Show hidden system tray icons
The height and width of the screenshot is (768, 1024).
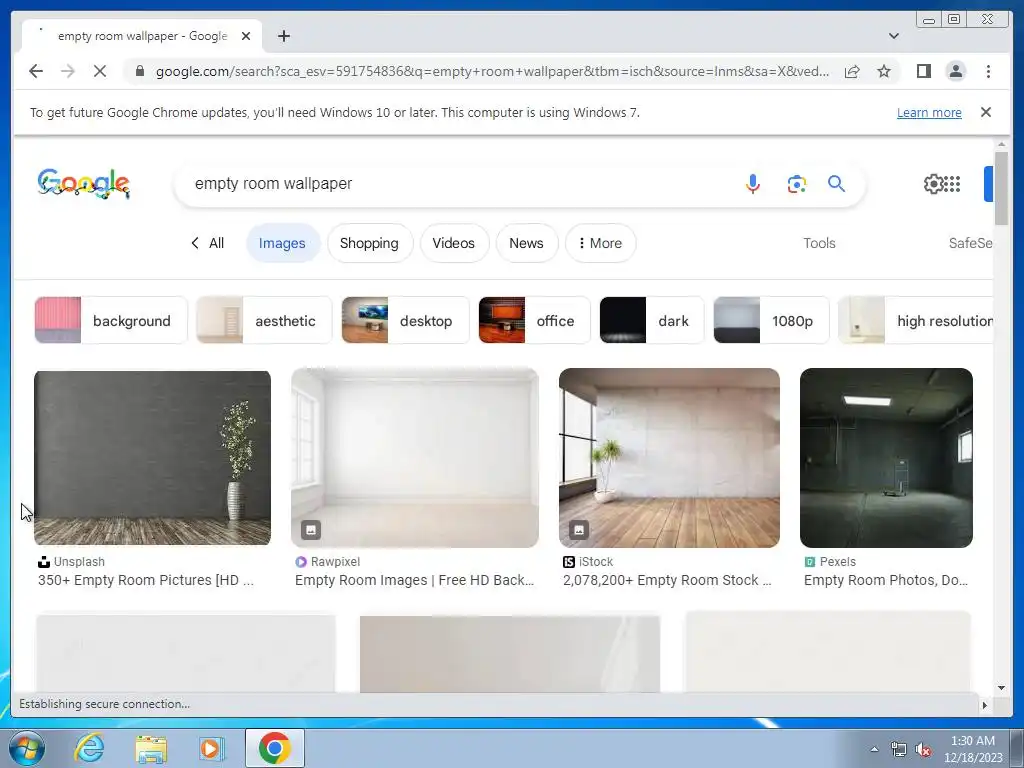(x=874, y=749)
